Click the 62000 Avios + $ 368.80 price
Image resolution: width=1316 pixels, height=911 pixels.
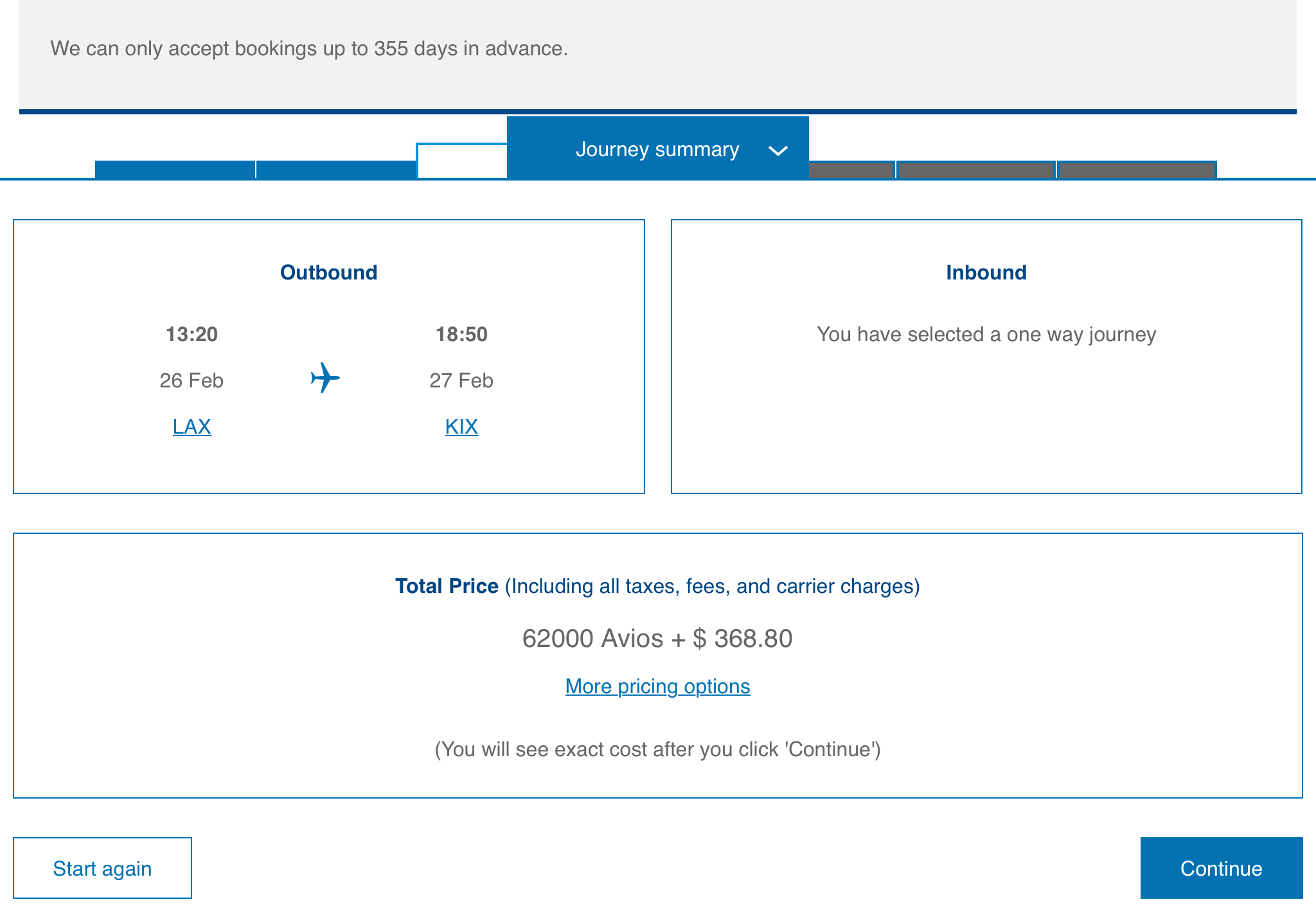coord(657,639)
